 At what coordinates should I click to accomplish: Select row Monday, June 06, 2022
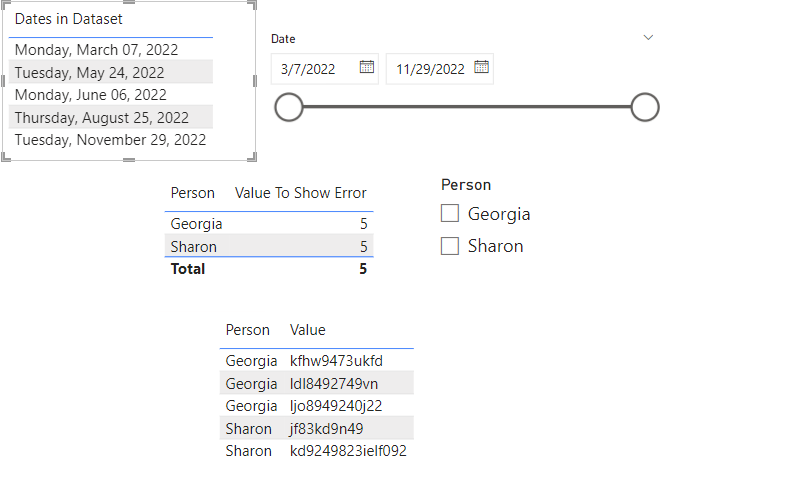(x=110, y=95)
